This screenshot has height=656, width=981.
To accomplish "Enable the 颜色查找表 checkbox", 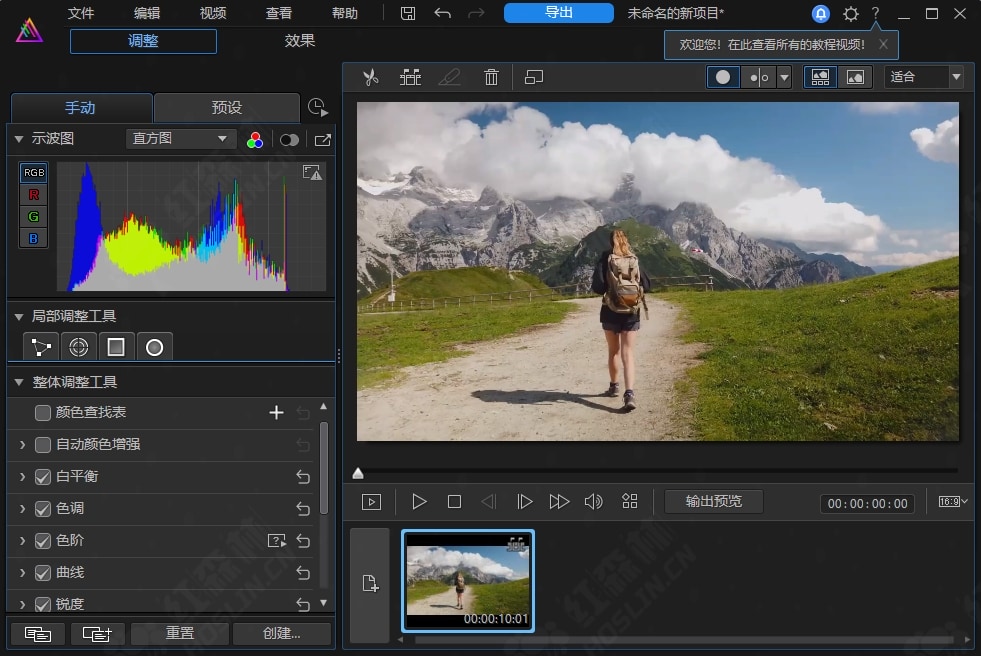I will click(43, 413).
